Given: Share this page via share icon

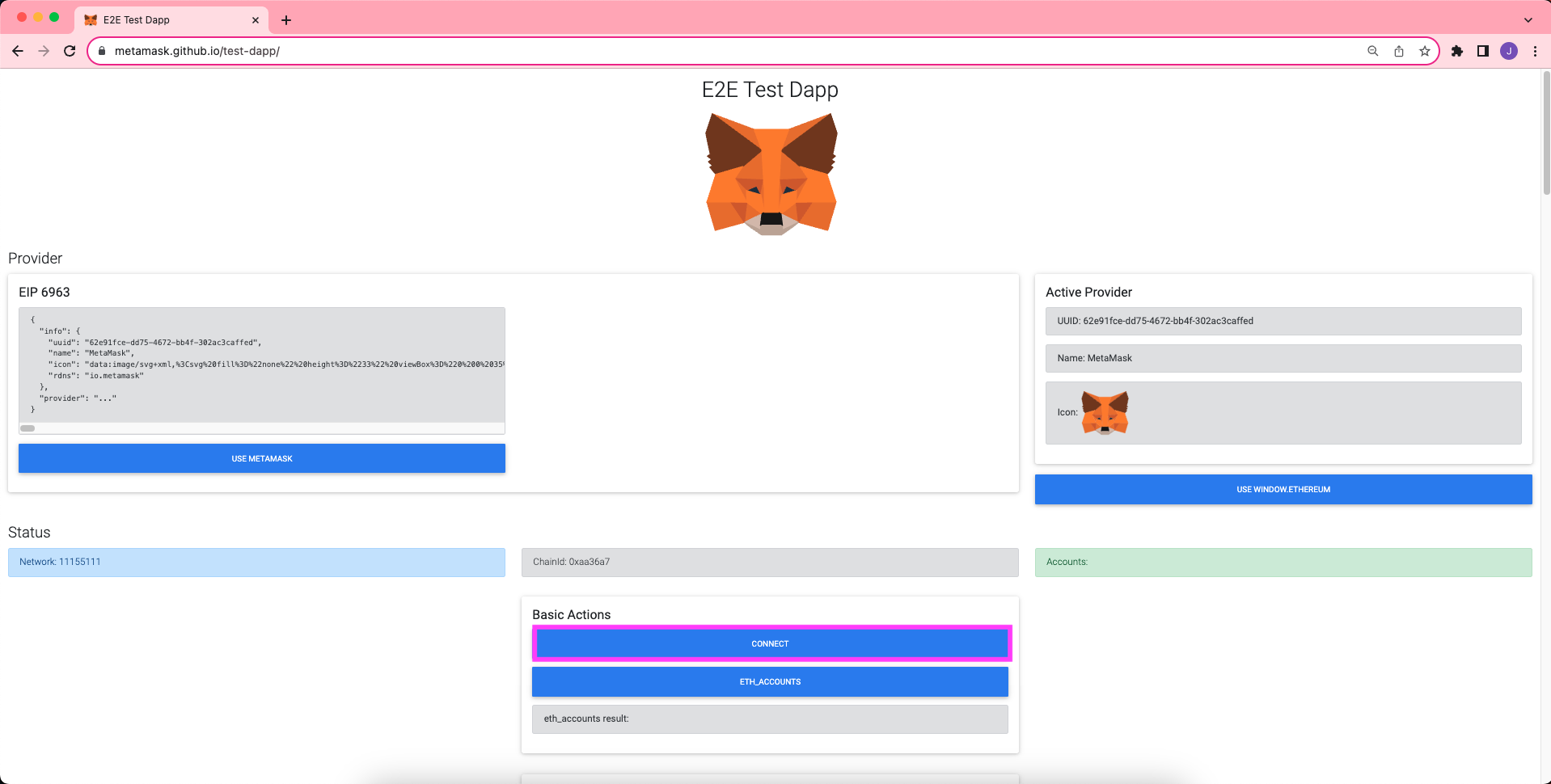Looking at the screenshot, I should coord(1398,51).
